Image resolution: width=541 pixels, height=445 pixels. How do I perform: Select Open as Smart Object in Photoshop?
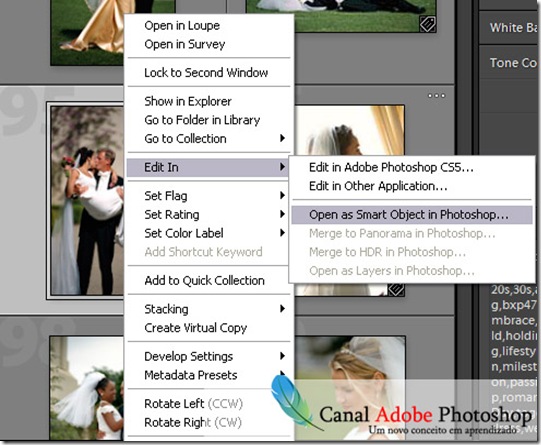[412, 215]
